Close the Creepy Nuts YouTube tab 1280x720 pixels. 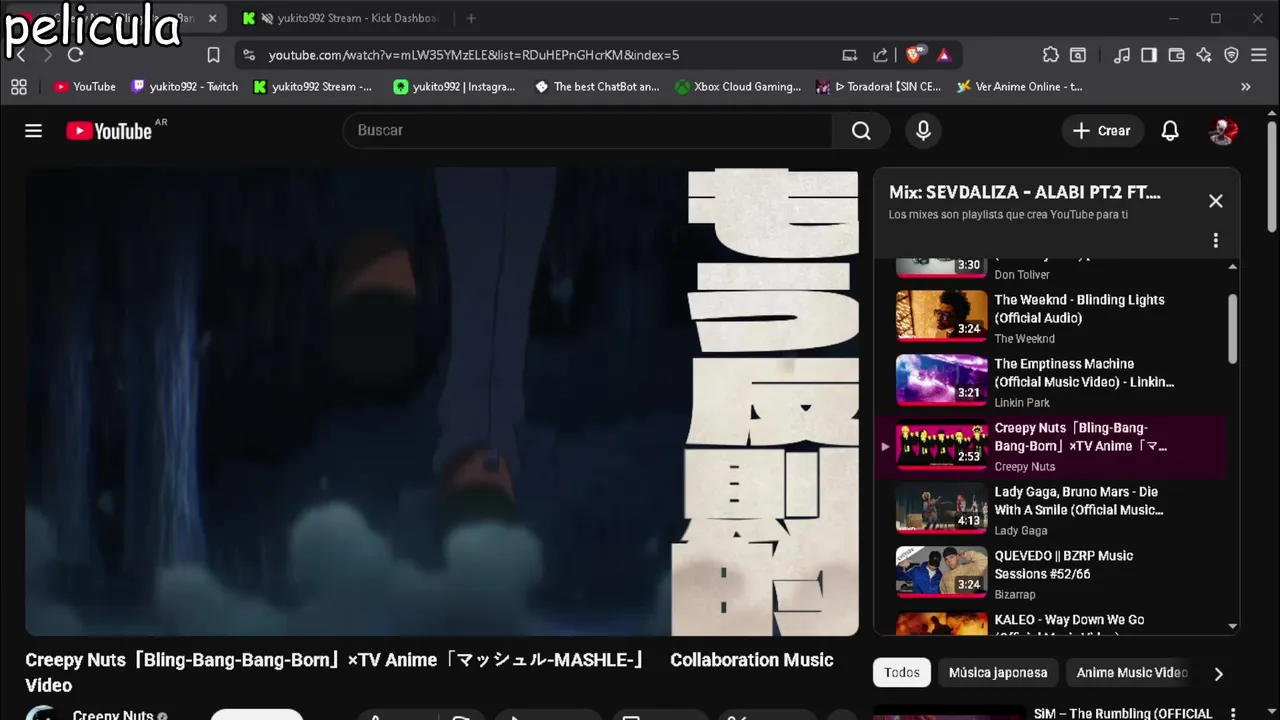click(213, 18)
